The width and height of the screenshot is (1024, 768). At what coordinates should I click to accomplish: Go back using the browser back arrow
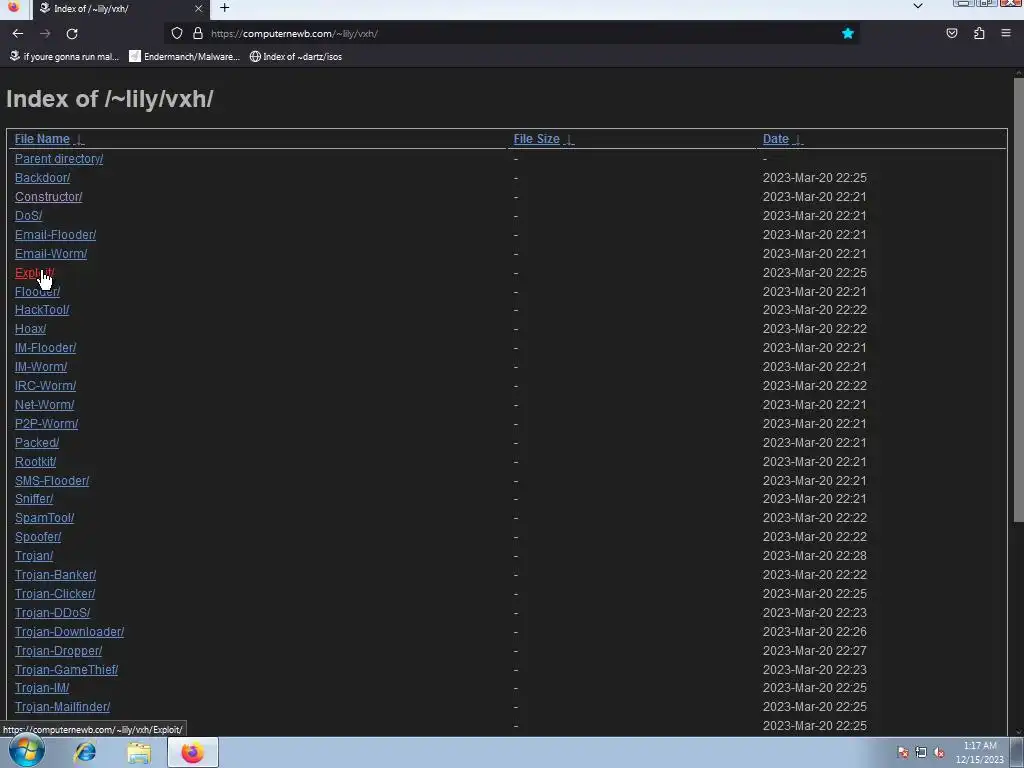[x=18, y=33]
